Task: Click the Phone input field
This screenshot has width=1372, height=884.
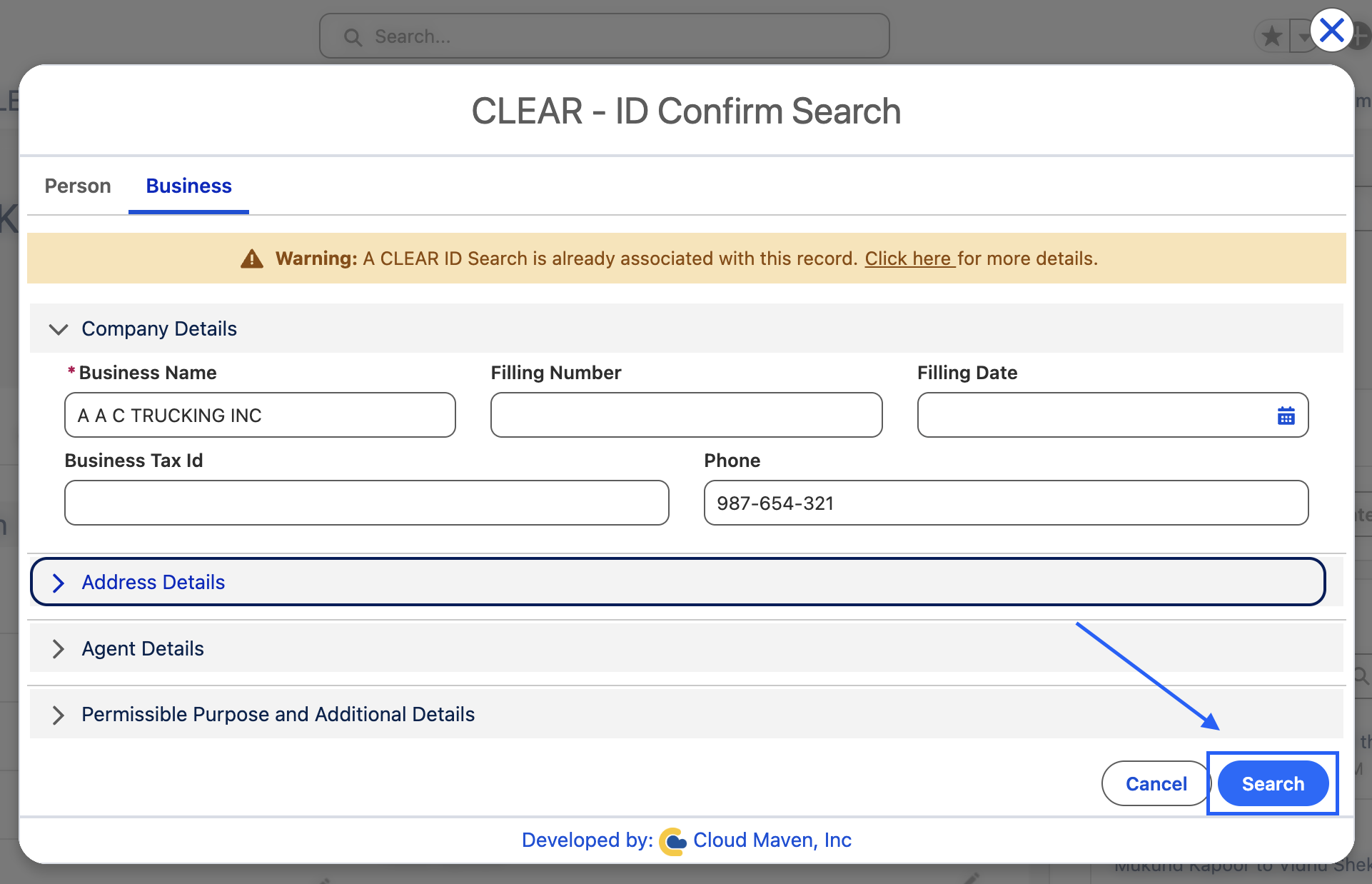Action: 1006,503
